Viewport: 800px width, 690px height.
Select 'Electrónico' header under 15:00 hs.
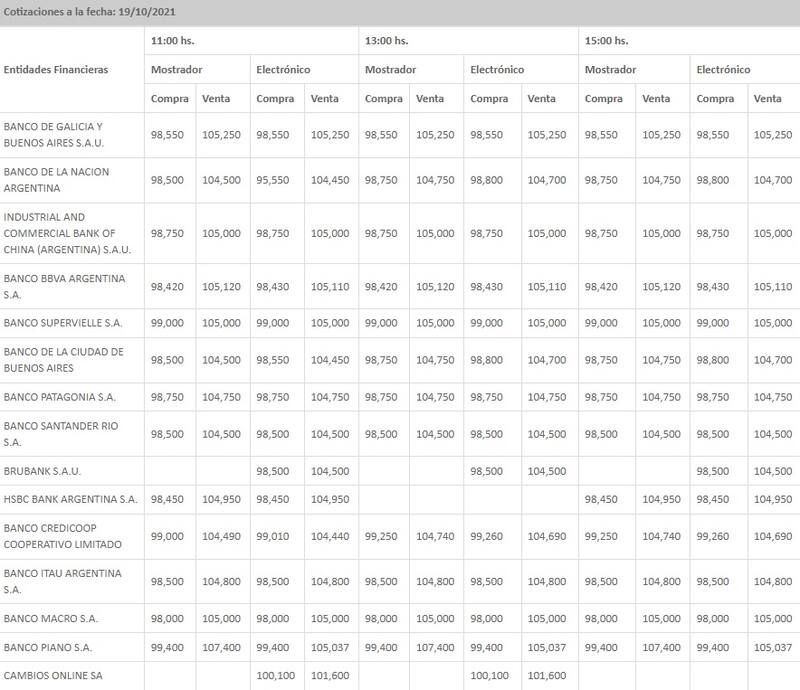[x=724, y=70]
